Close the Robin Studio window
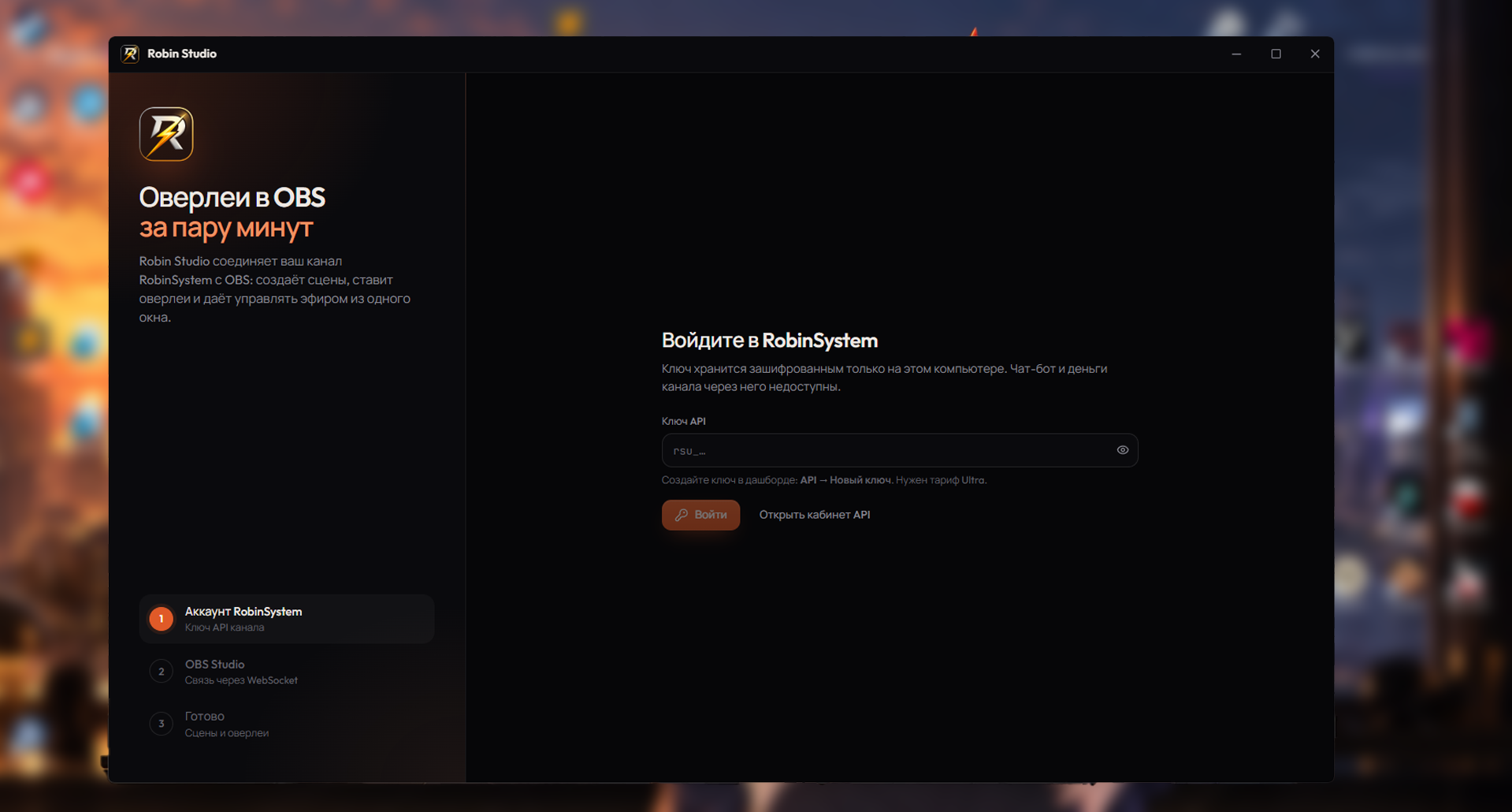 1315,54
